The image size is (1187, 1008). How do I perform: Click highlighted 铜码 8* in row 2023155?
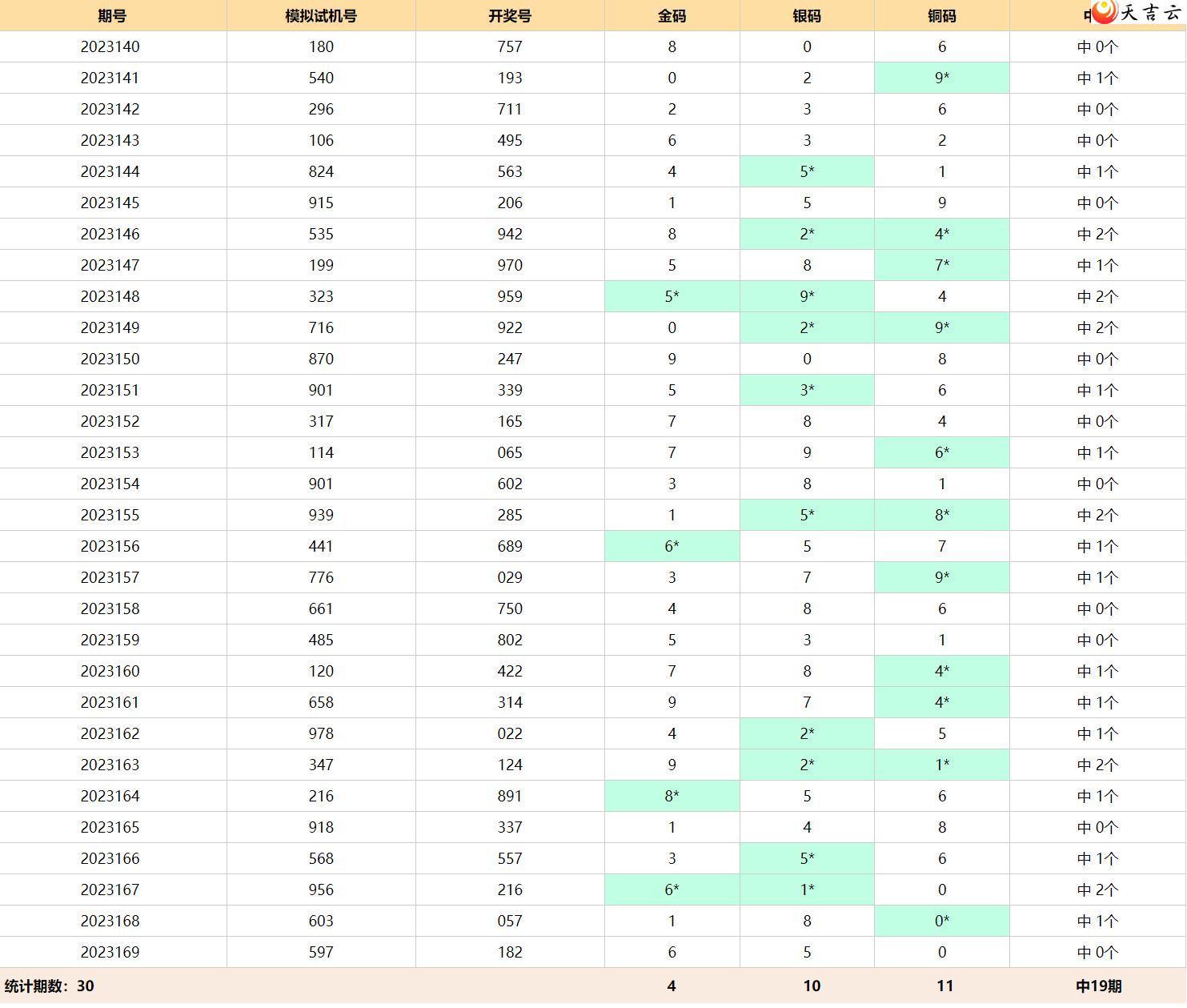[x=942, y=516]
